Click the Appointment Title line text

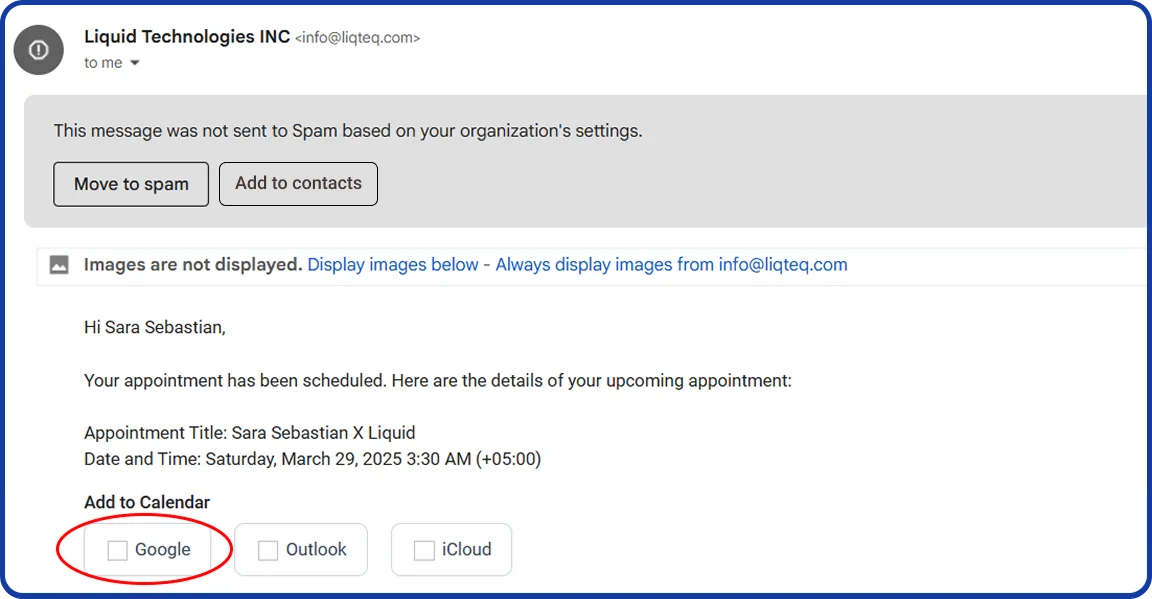249,433
